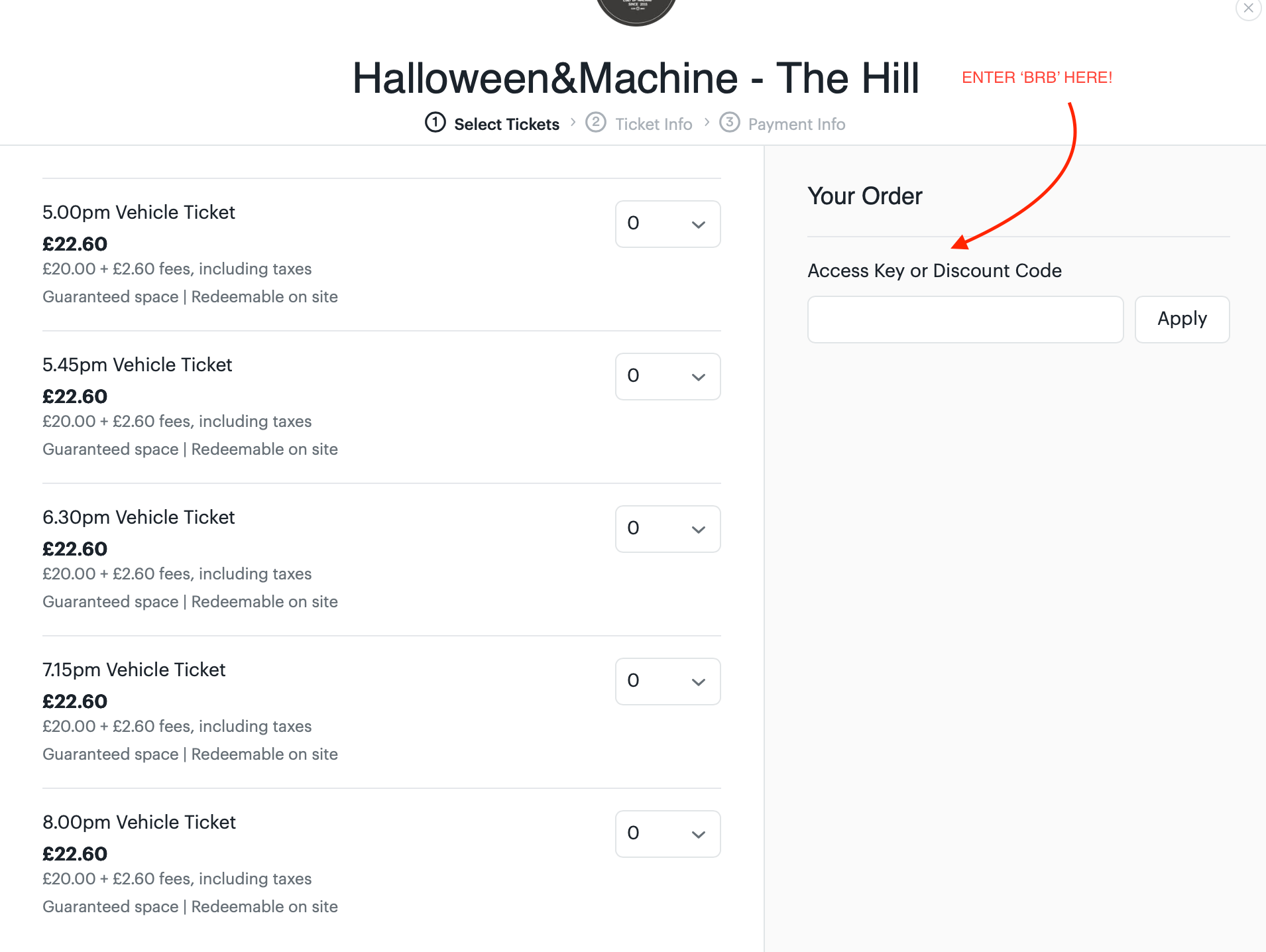1266x952 pixels.
Task: Click the chevron after Ticket Info
Action: pos(707,123)
